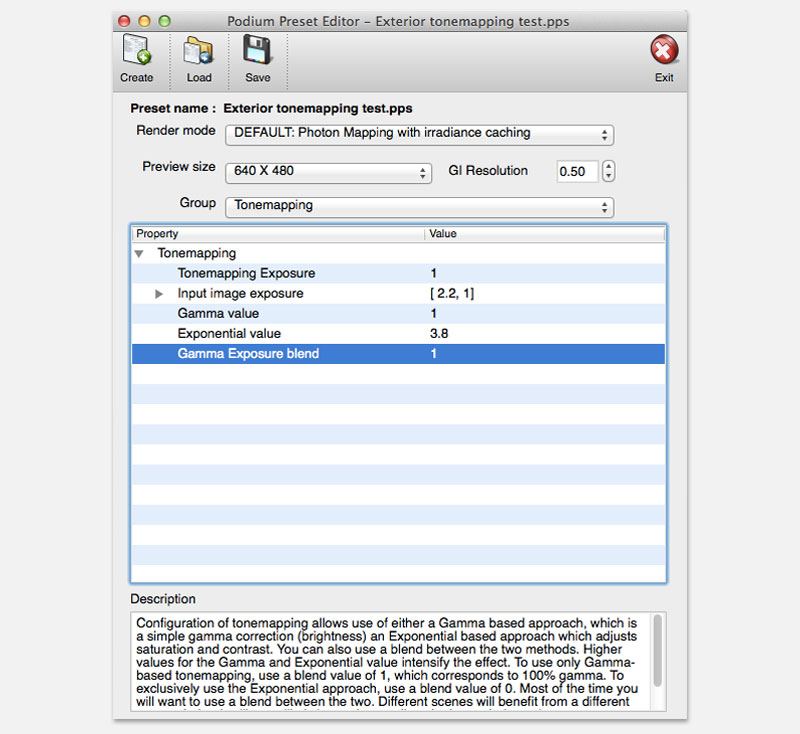
Task: Select the Gamma Exposure blend row
Action: tap(398, 354)
